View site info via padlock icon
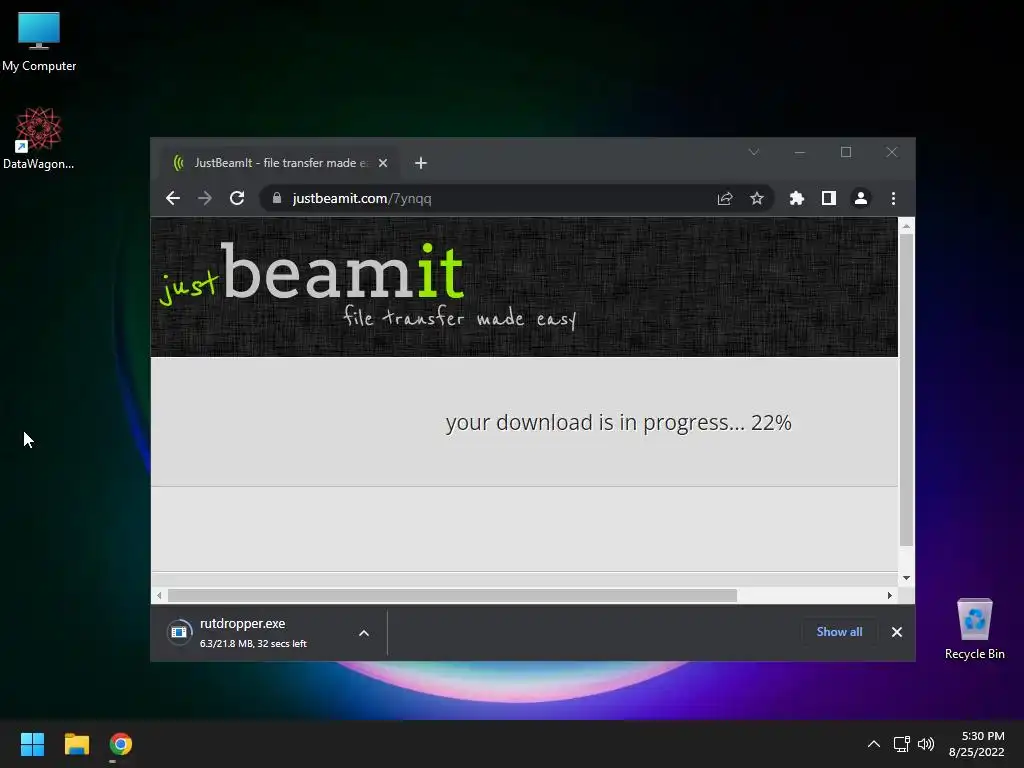The width and height of the screenshot is (1024, 768). (x=277, y=198)
